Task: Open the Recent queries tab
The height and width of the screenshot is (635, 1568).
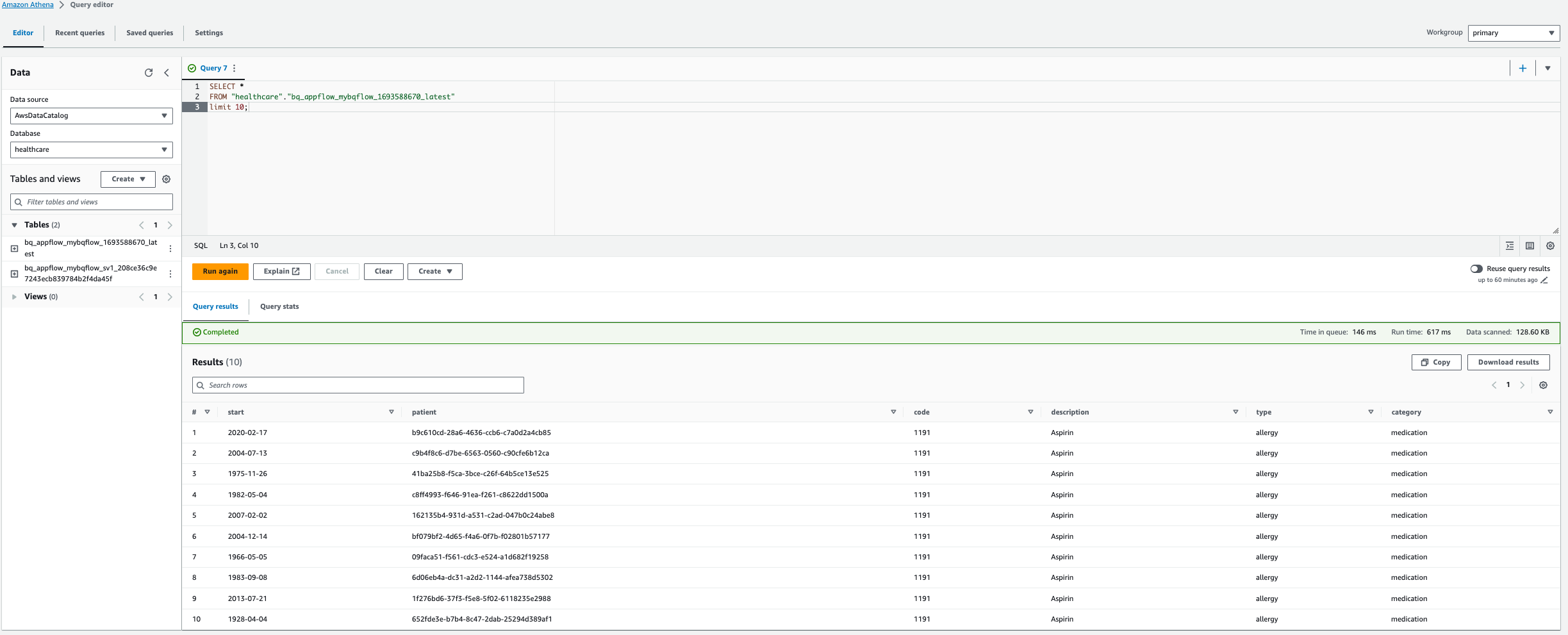Action: coord(79,33)
